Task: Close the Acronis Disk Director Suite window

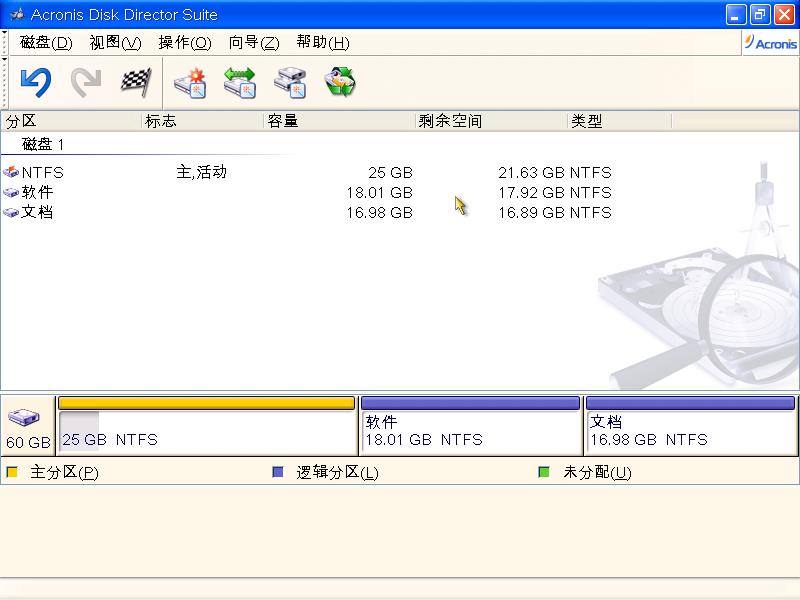Action: point(784,14)
